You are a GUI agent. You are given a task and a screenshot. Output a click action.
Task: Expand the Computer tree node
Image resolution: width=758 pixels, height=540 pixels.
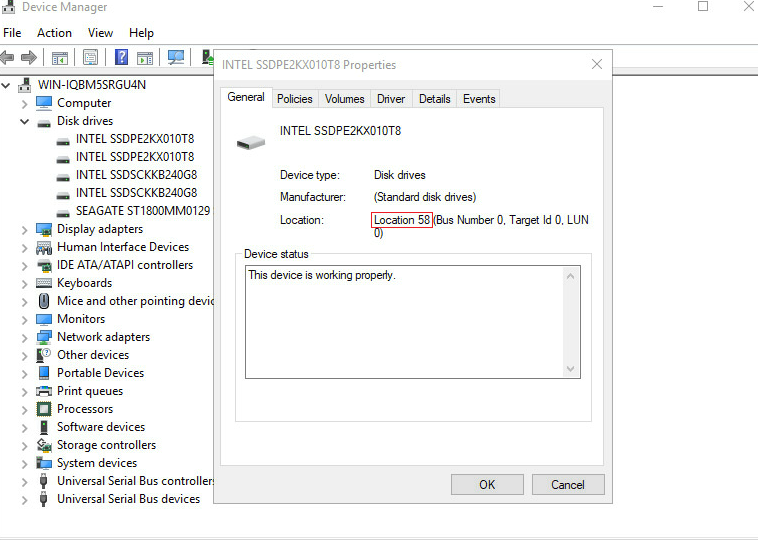tap(24, 103)
